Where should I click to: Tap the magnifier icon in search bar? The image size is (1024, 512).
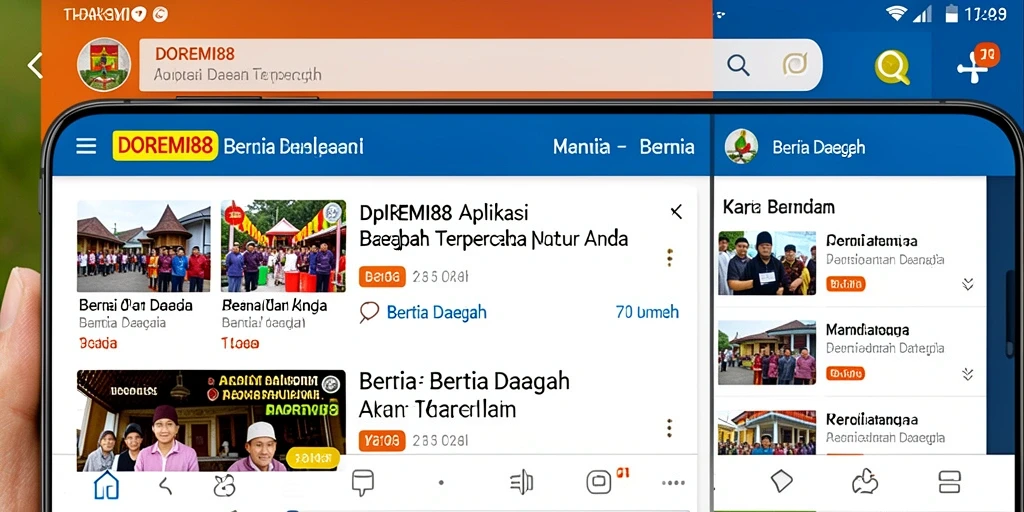click(738, 65)
